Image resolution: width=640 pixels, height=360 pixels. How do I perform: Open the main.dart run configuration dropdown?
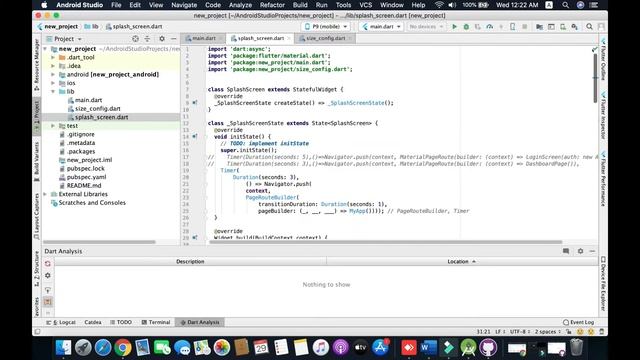tap(381, 27)
